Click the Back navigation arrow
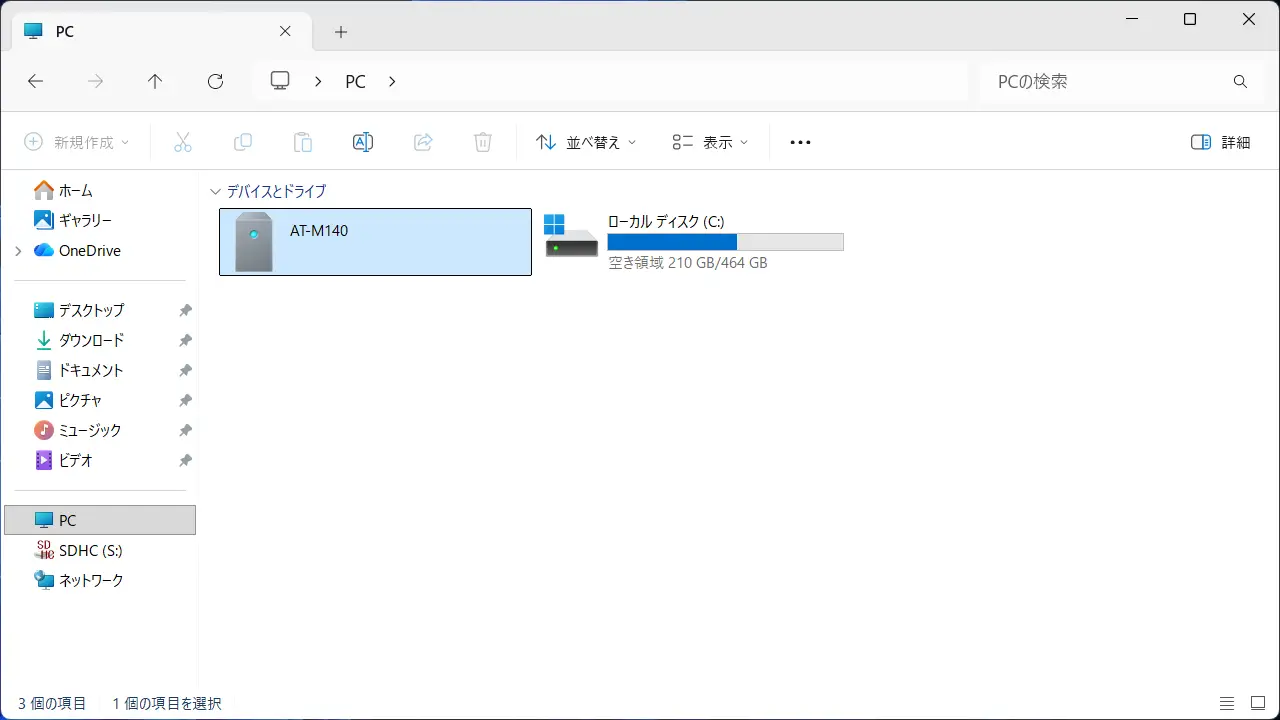 pos(35,82)
